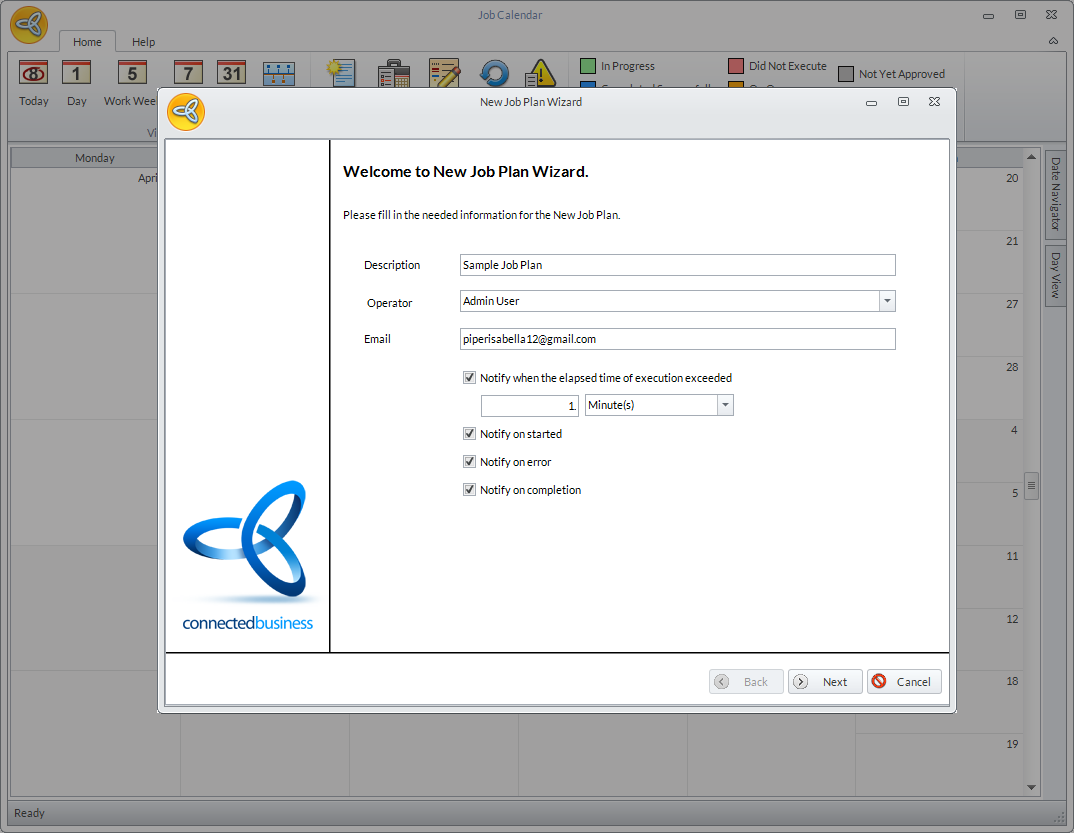Image resolution: width=1074 pixels, height=833 pixels.
Task: Select the Work Week view icon
Action: pyautogui.click(x=132, y=74)
